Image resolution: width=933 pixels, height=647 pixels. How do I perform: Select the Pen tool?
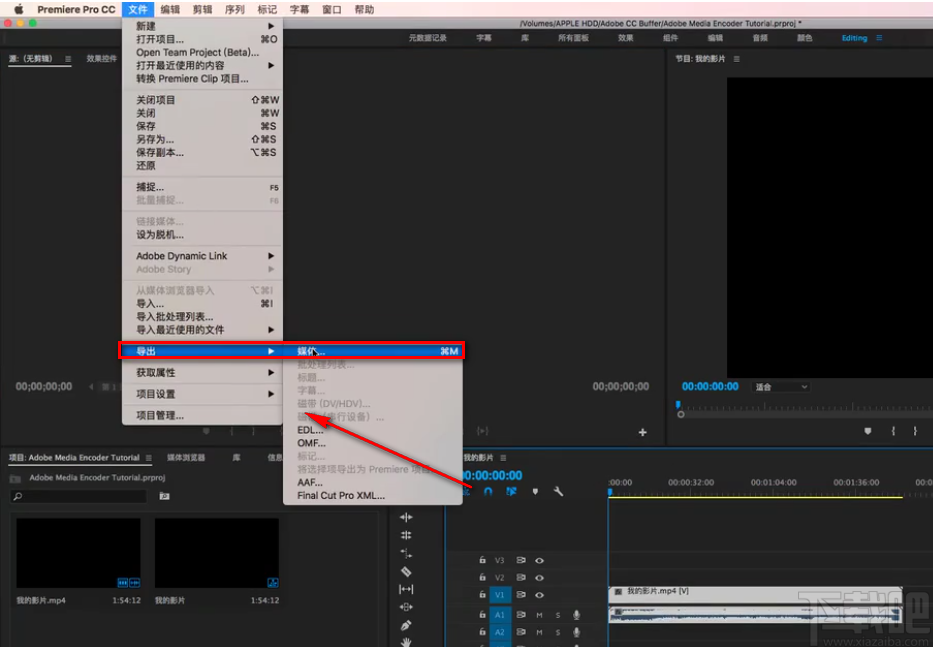406,625
